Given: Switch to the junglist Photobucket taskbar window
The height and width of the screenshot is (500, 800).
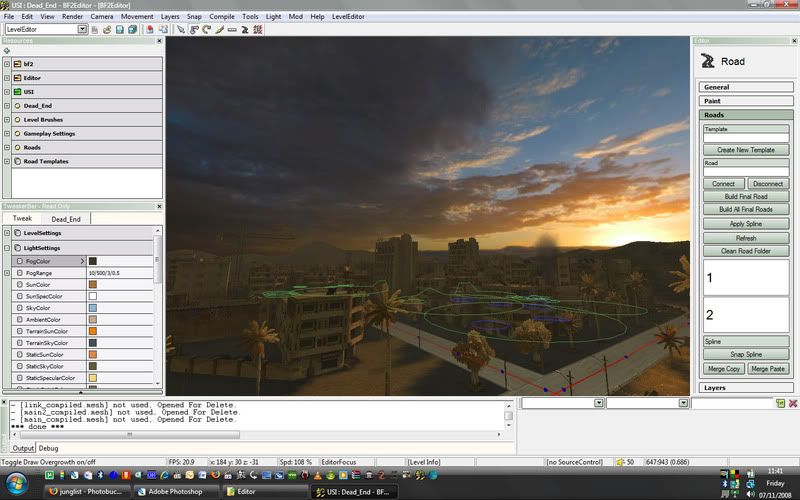Looking at the screenshot, I should 87,492.
